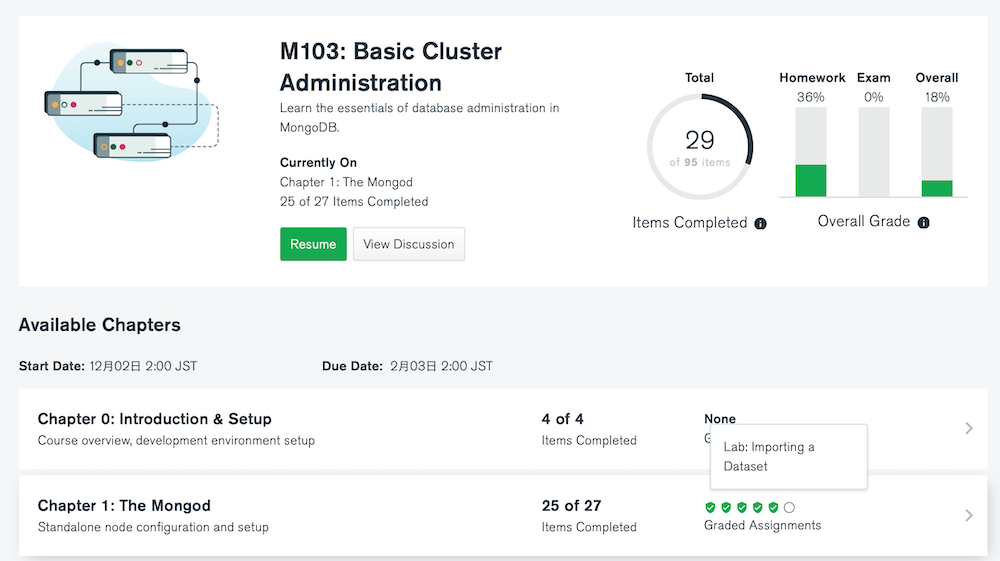Click 'Graded Assignments' label in Chapter 1
This screenshot has width=1000, height=561.
[x=763, y=525]
